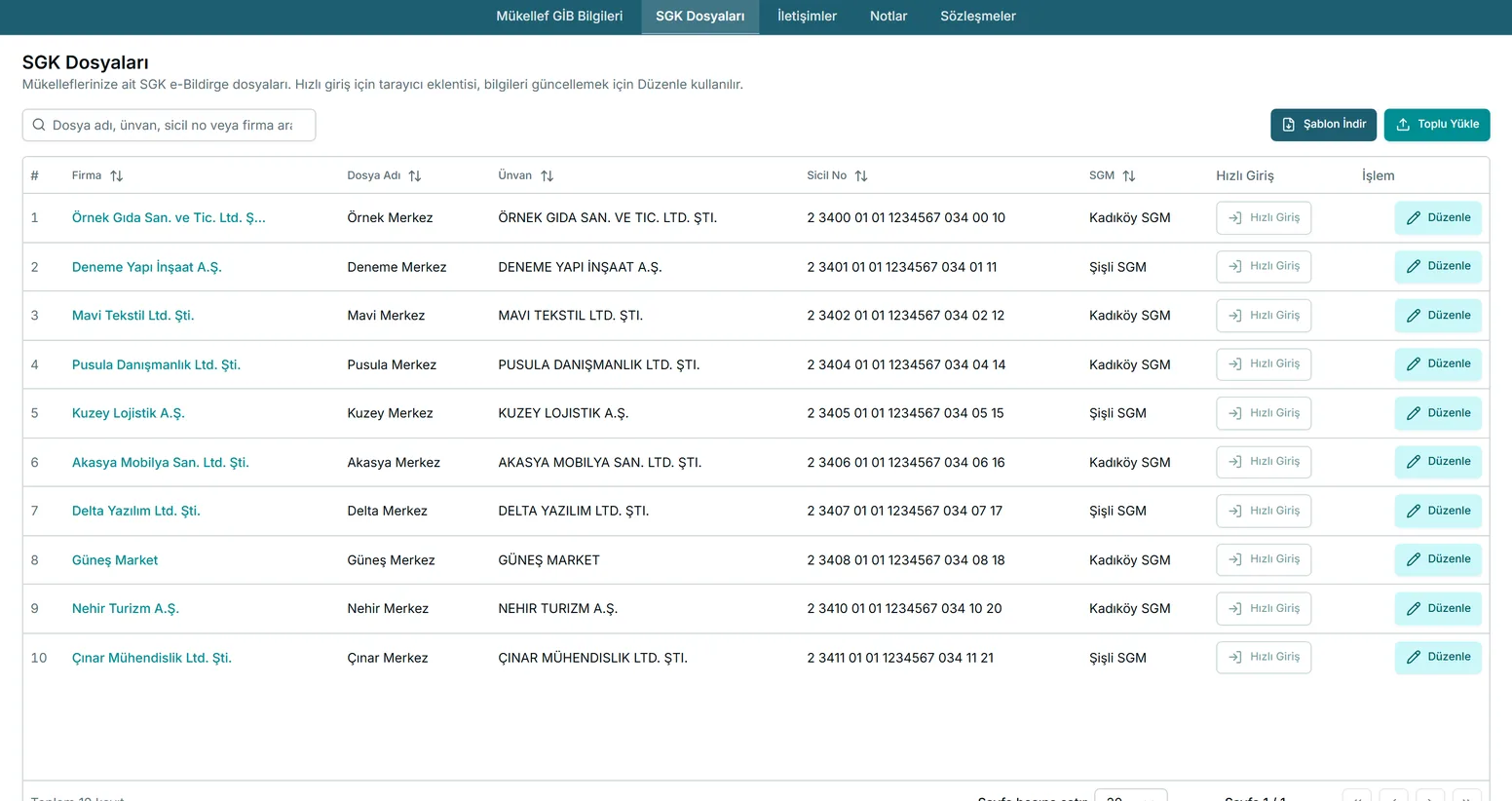Click the Dosya Adı cell Akasya Merkez
Screen dimensions: 1512x801
[394, 462]
